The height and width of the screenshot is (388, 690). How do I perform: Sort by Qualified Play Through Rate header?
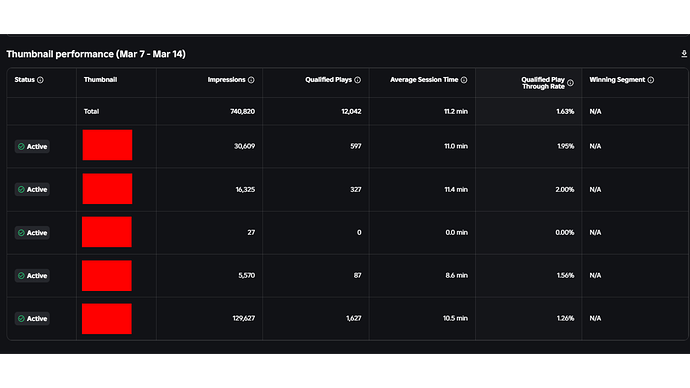click(543, 83)
